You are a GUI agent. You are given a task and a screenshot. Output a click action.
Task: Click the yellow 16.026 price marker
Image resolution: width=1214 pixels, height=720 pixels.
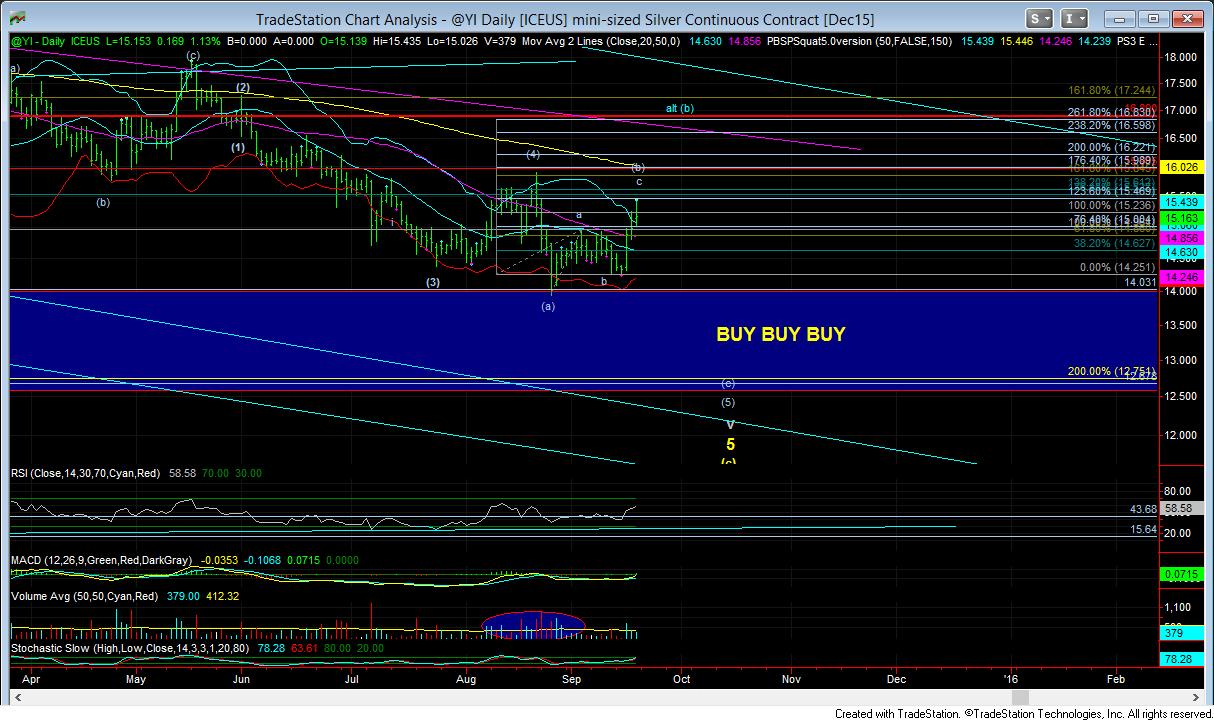pyautogui.click(x=1182, y=168)
